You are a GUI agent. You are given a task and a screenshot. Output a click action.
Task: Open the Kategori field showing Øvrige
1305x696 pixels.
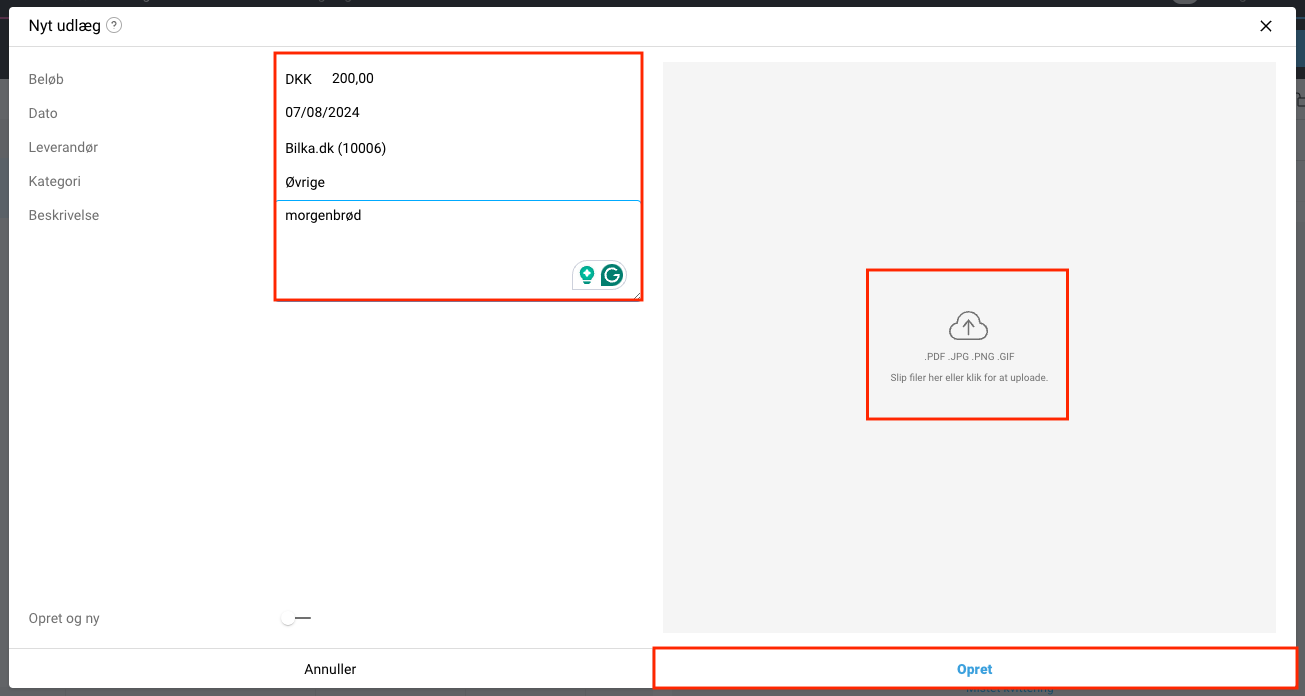pos(458,182)
